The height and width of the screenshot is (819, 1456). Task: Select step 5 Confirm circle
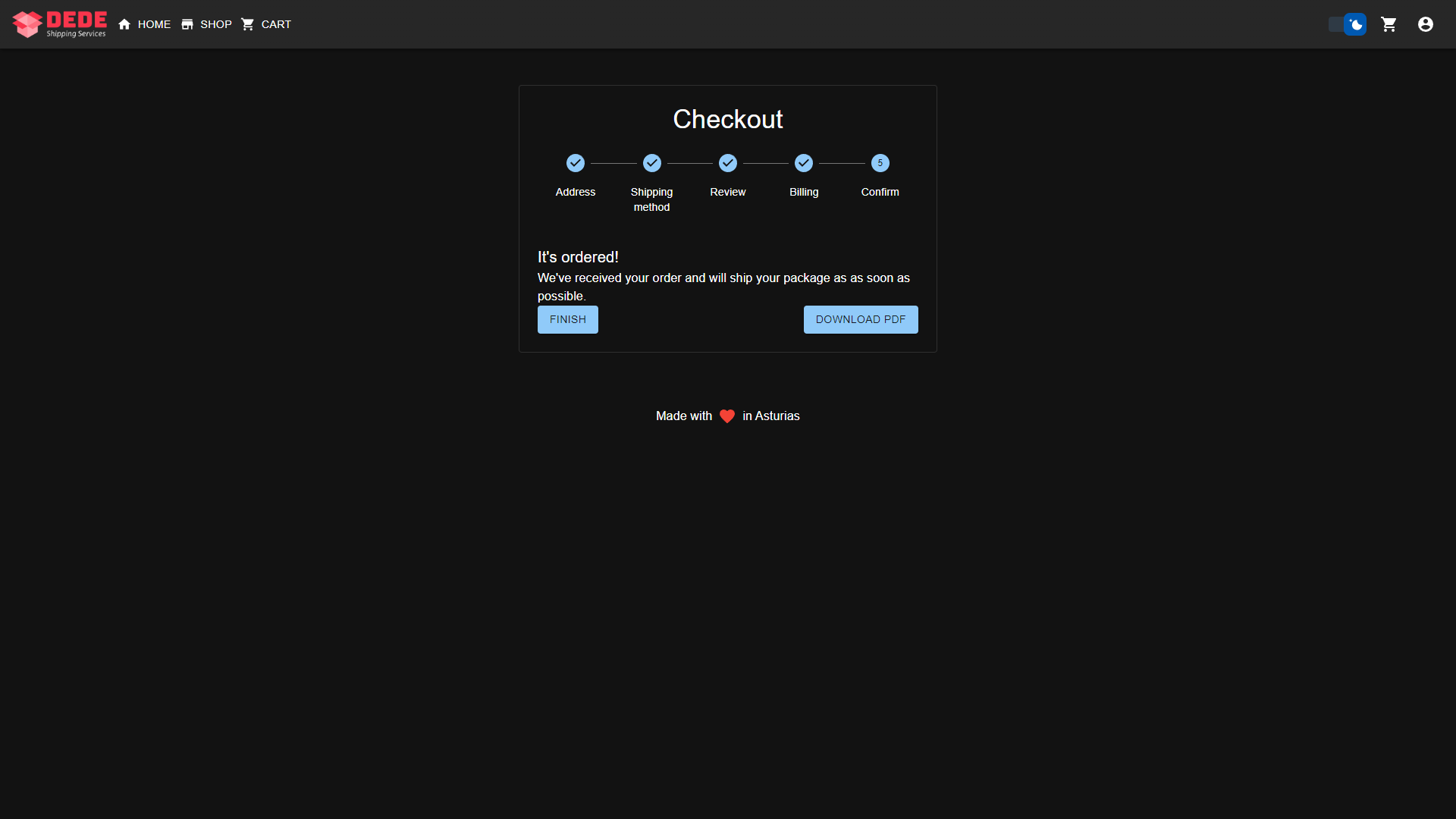880,163
